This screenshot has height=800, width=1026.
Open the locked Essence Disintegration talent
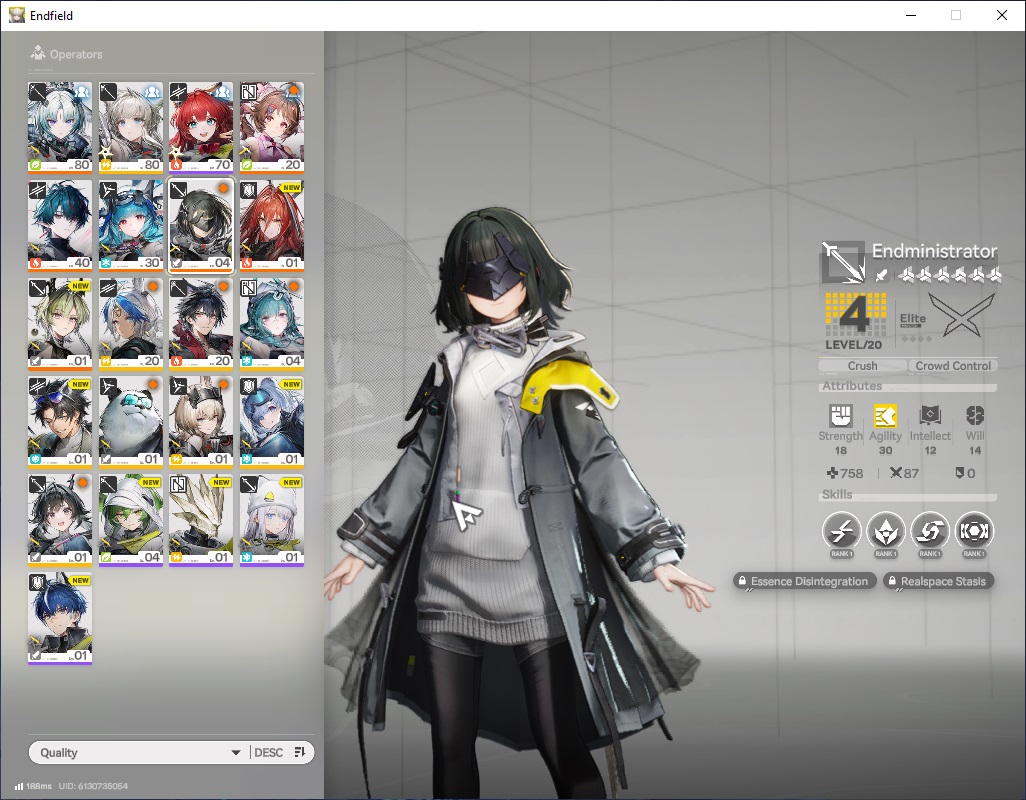click(x=804, y=581)
